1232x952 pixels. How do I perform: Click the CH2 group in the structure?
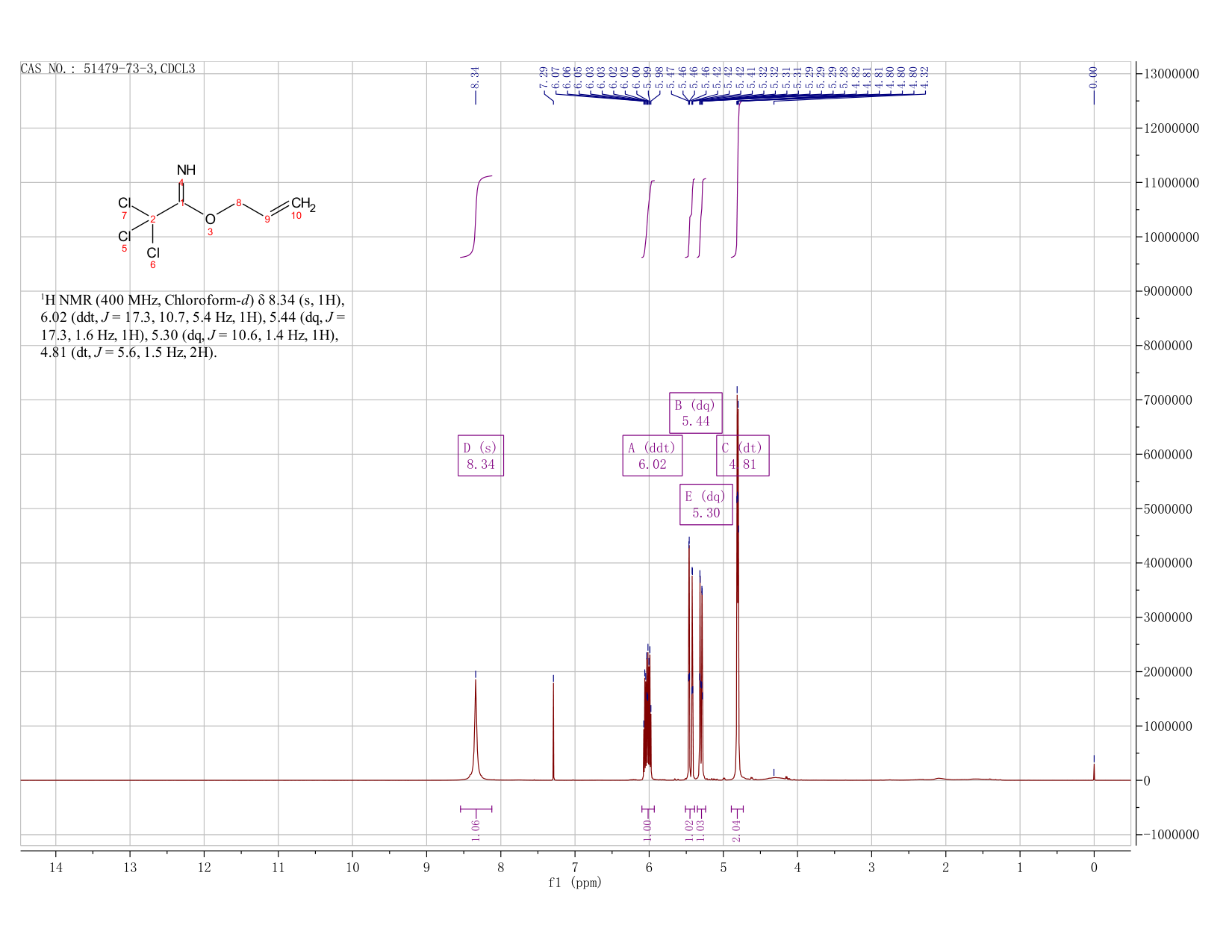click(x=303, y=204)
